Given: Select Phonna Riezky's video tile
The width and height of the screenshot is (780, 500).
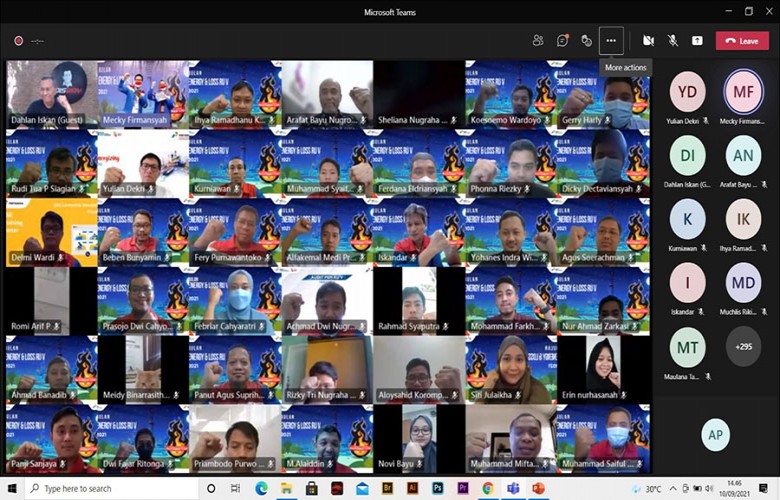Looking at the screenshot, I should coord(511,164).
